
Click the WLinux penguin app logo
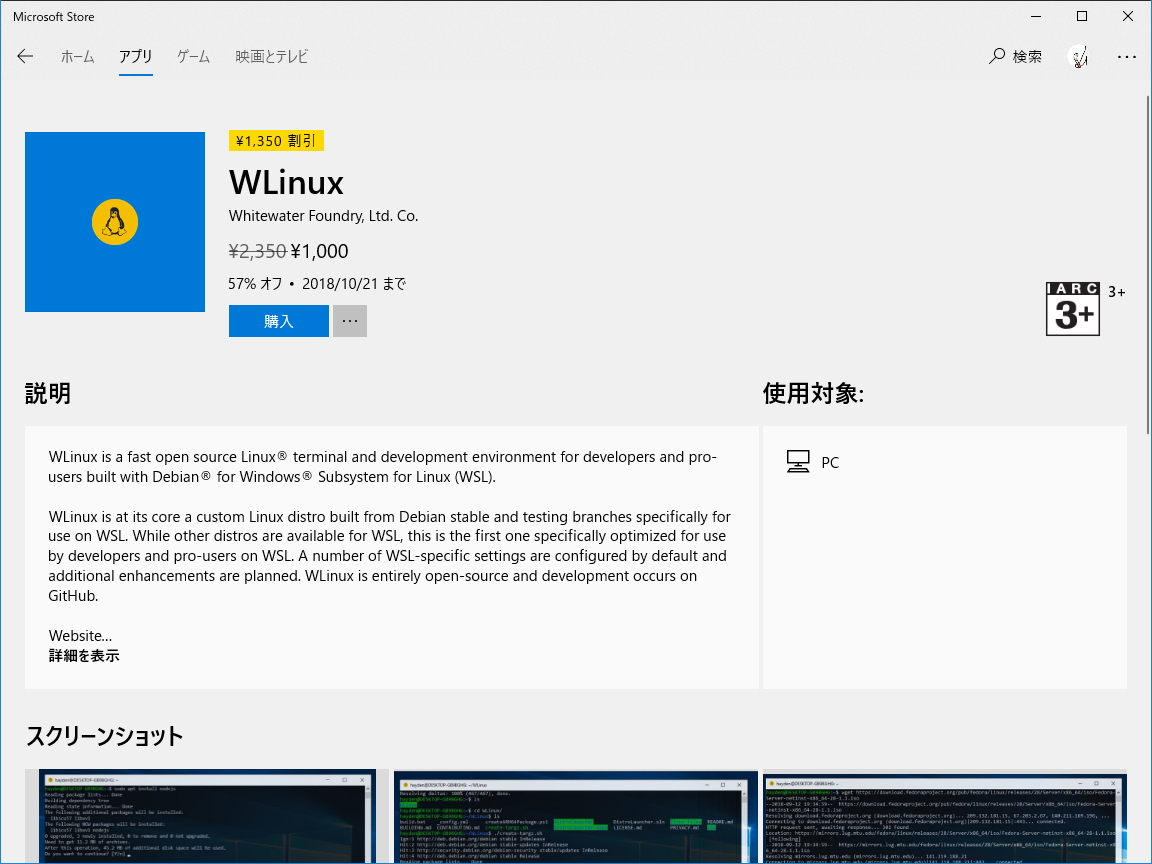(x=114, y=221)
